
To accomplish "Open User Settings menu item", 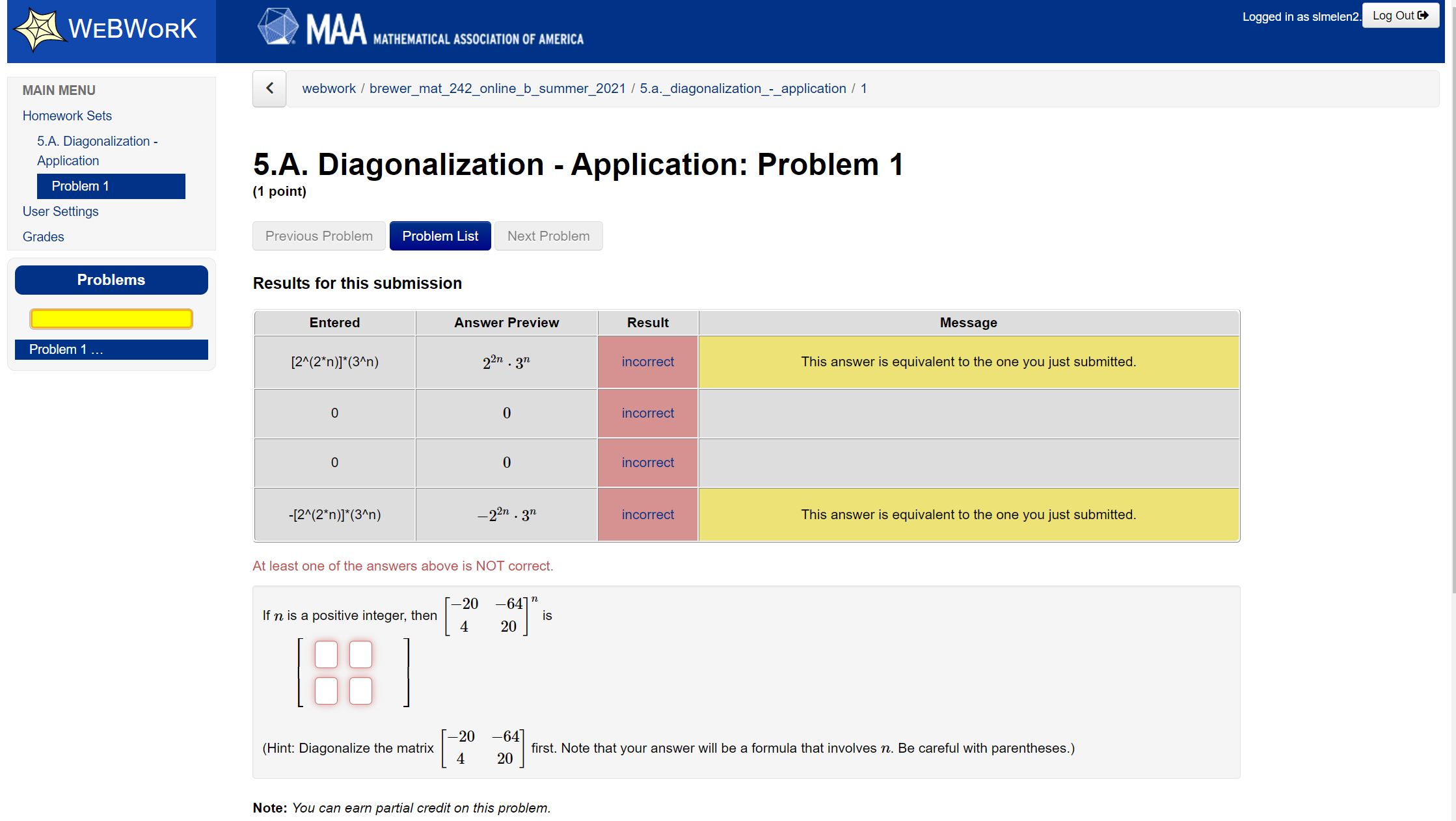I will click(61, 211).
